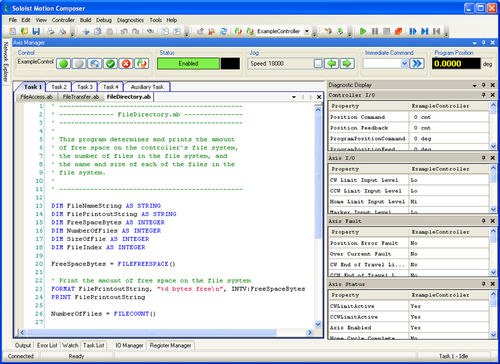Open the Build menu
Image resolution: width=500 pixels, height=364 pixels.
pos(85,20)
